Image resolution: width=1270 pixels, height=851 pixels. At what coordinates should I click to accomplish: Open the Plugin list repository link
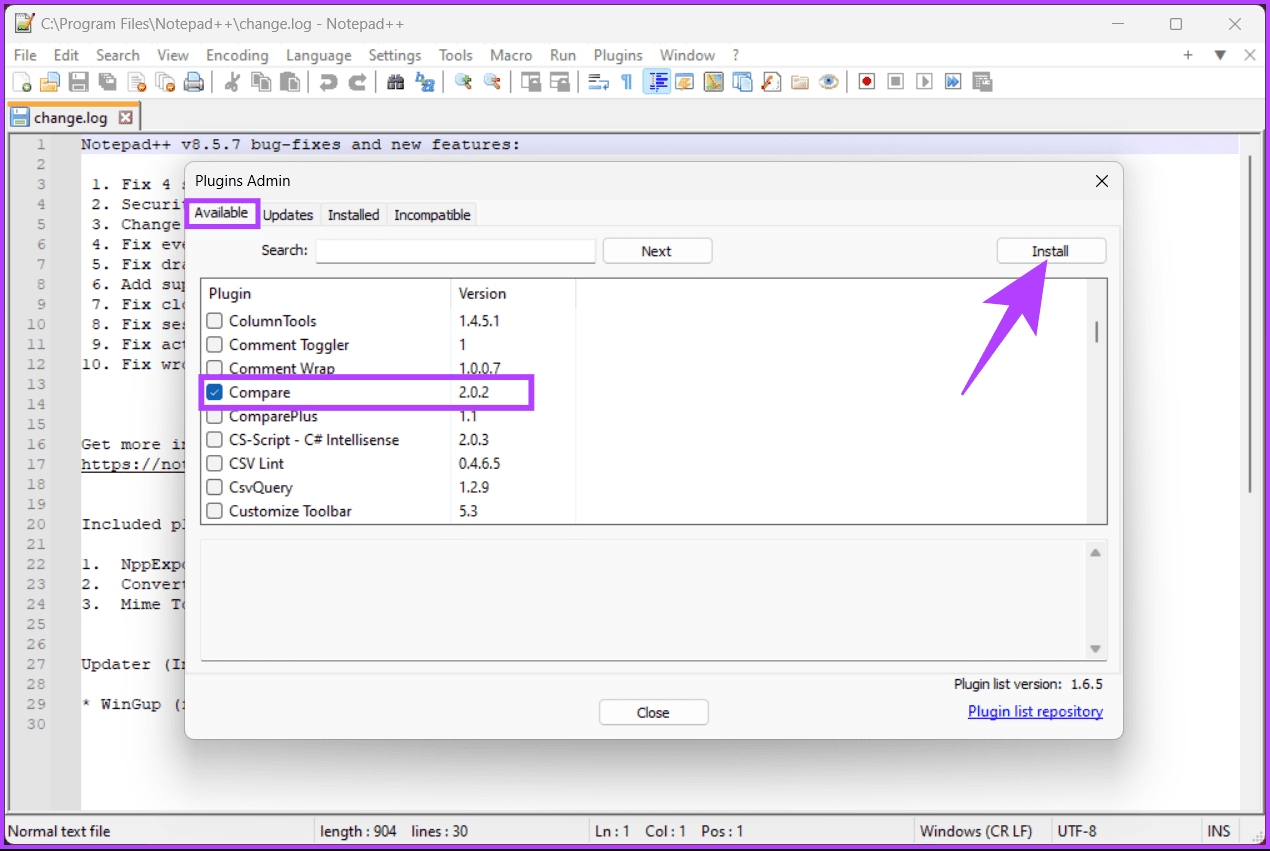tap(1035, 711)
